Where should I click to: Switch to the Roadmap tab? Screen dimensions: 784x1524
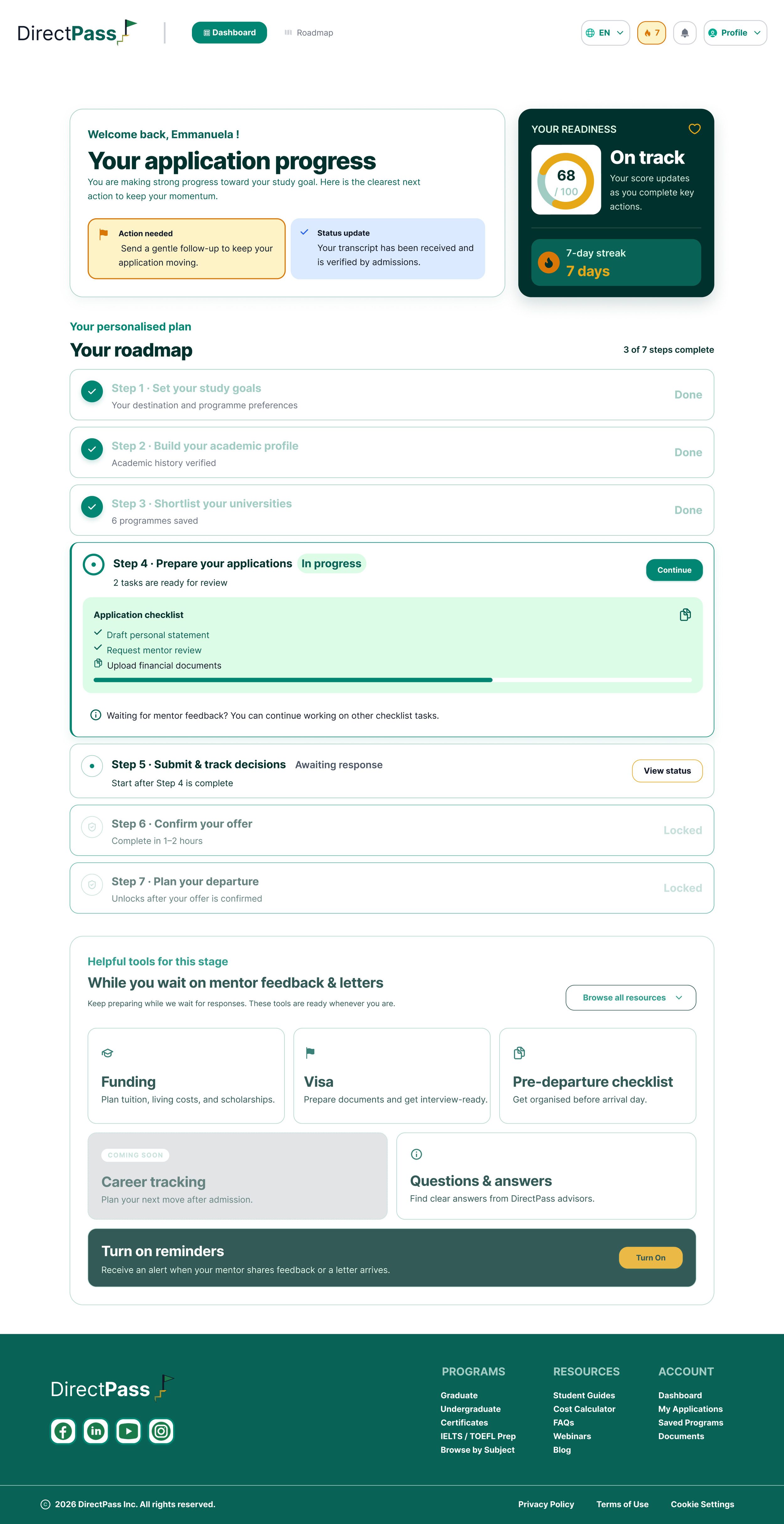(309, 33)
